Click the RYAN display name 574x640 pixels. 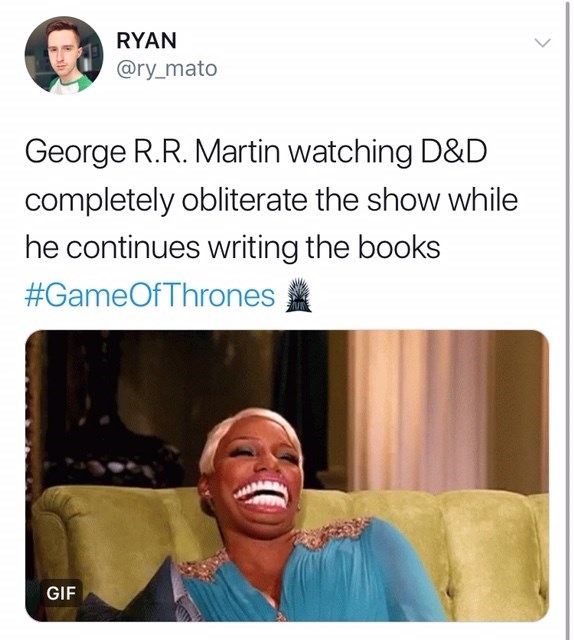pyautogui.click(x=147, y=40)
